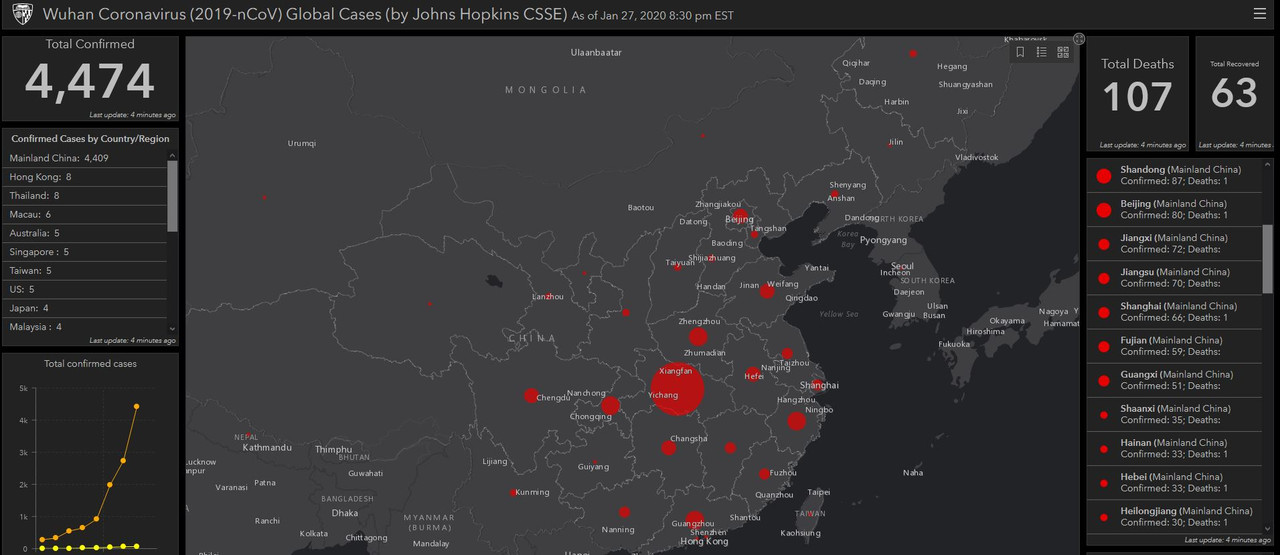Select Singapore: 5 row
This screenshot has width=1280, height=555.
[x=86, y=252]
